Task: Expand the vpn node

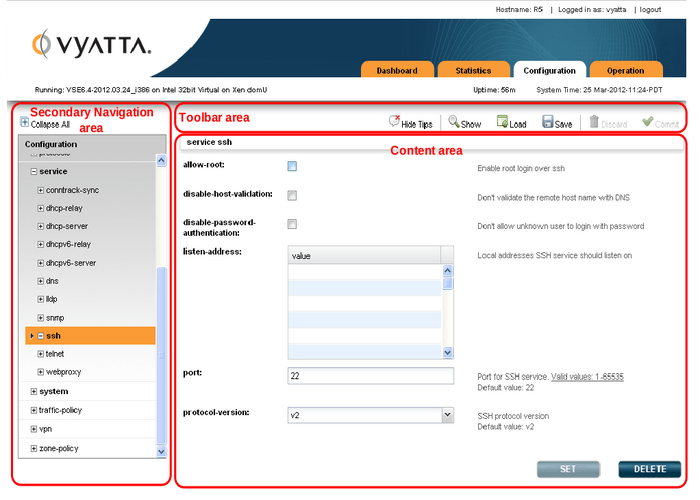Action: 33,429
